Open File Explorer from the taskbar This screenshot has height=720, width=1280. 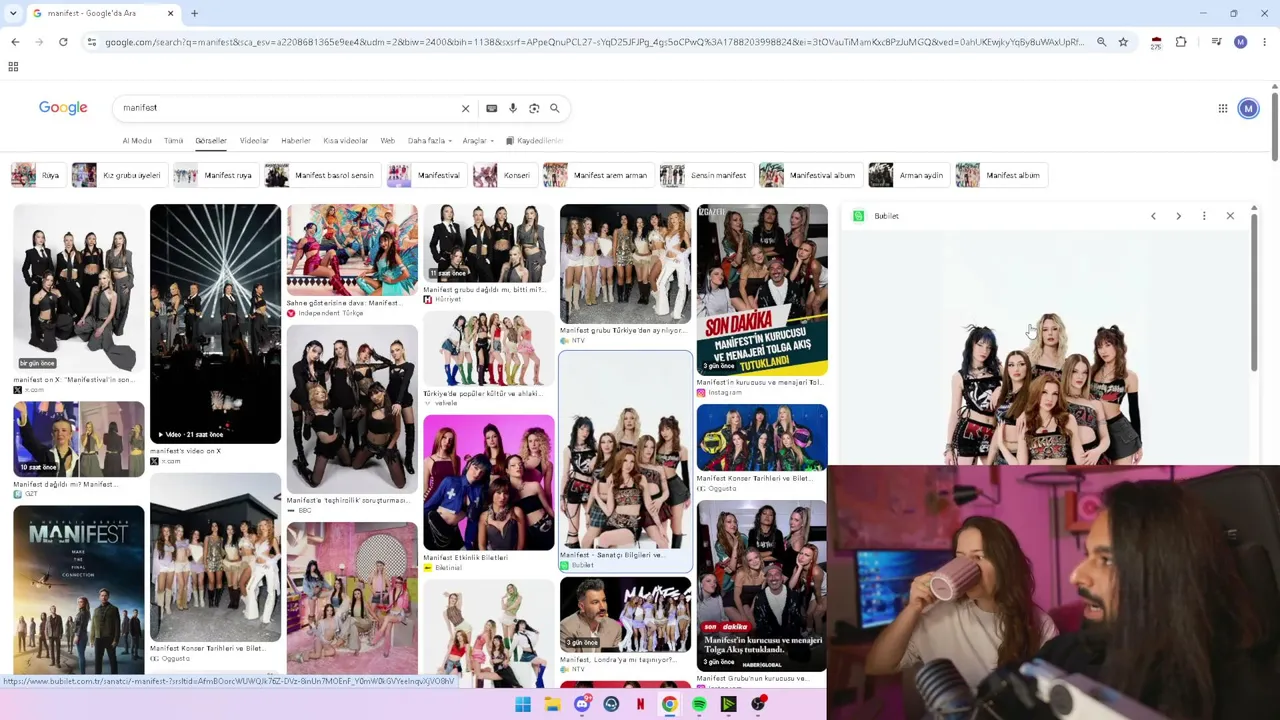552,704
